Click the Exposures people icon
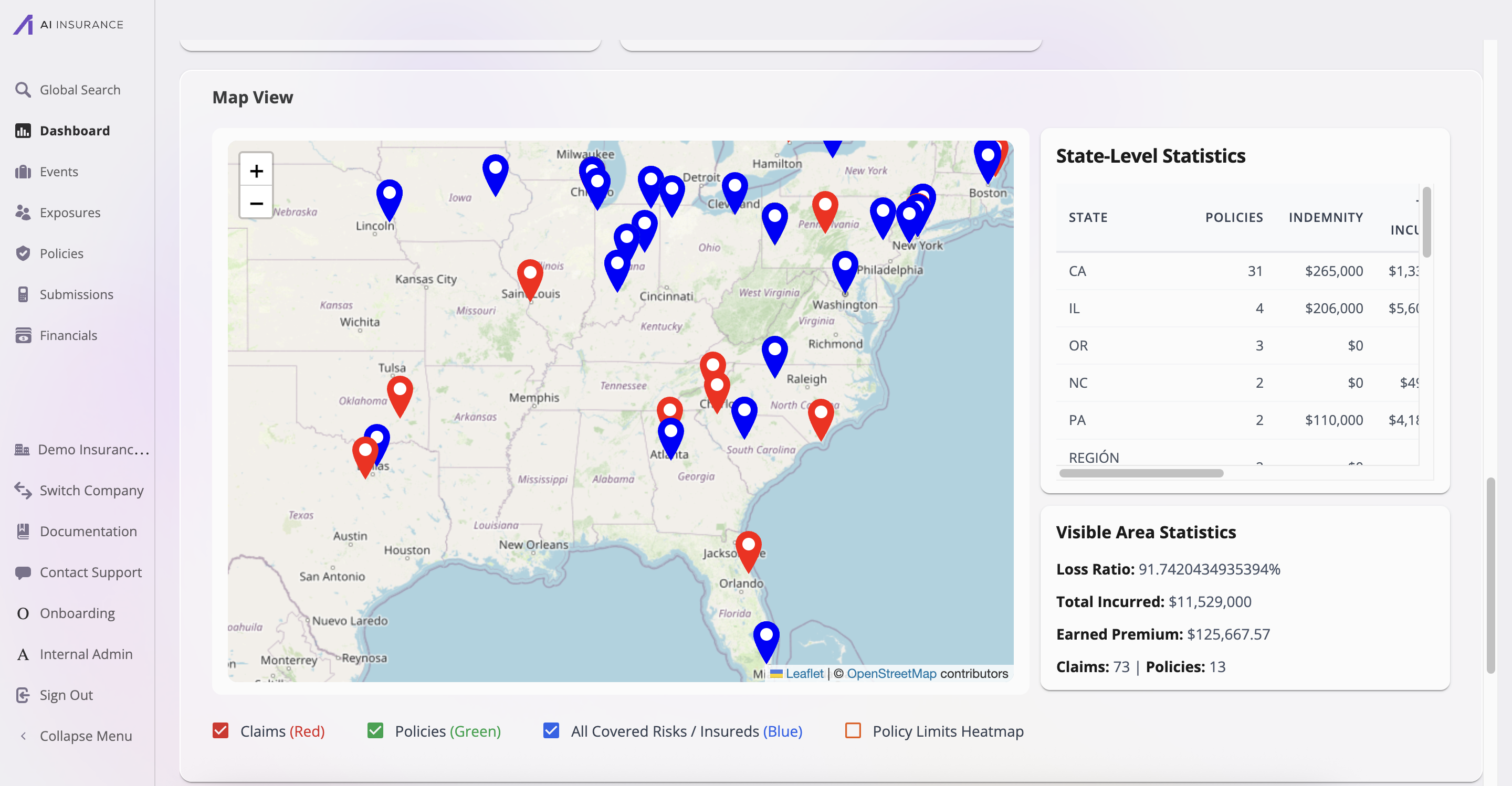 22,213
